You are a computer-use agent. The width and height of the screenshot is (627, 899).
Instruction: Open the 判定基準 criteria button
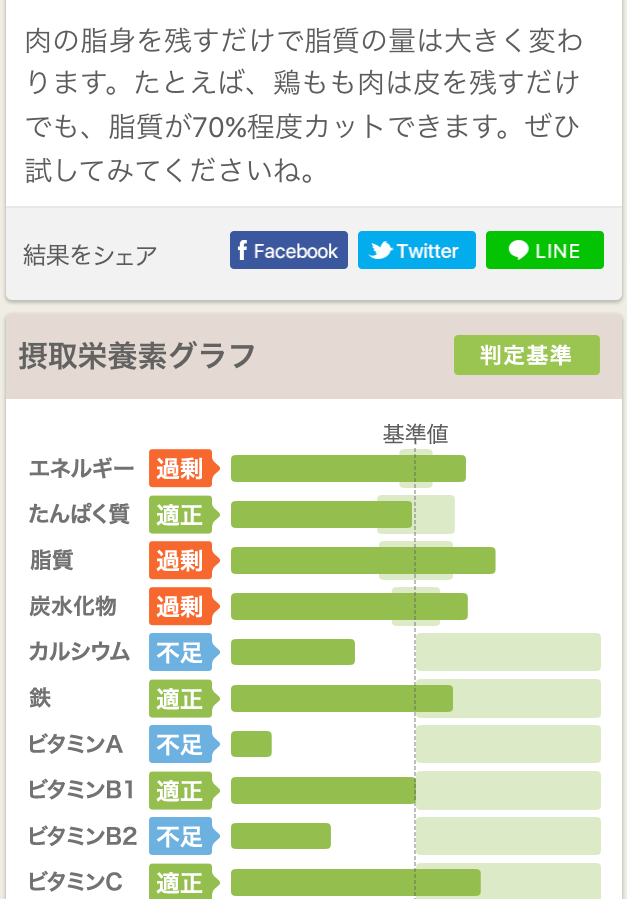[x=526, y=355]
